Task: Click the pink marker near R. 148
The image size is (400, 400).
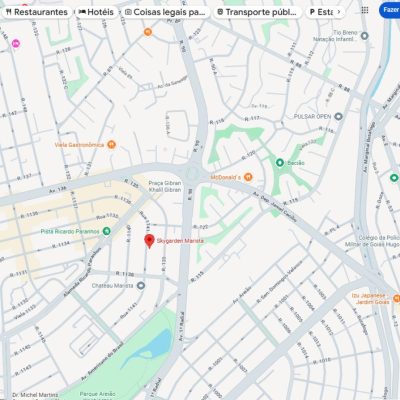Action: coord(16,43)
